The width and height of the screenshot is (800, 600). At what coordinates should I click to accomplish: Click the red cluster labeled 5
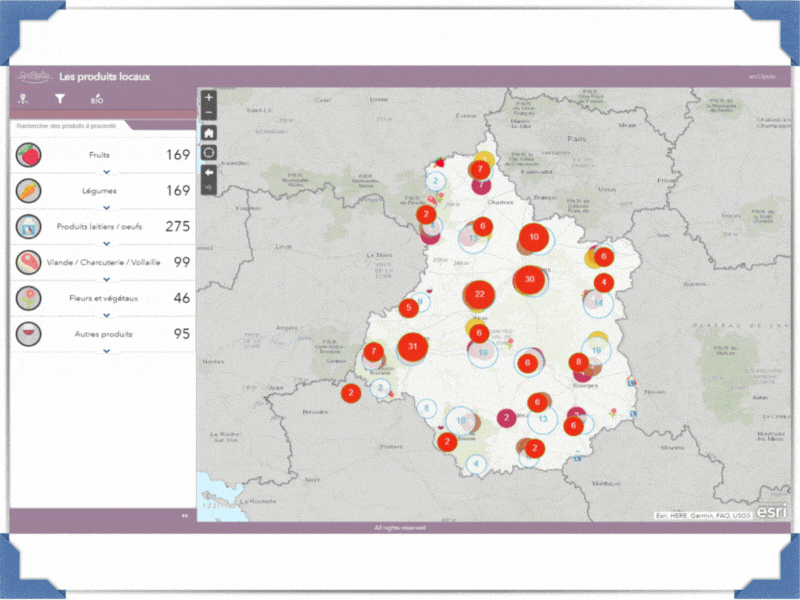click(x=409, y=308)
